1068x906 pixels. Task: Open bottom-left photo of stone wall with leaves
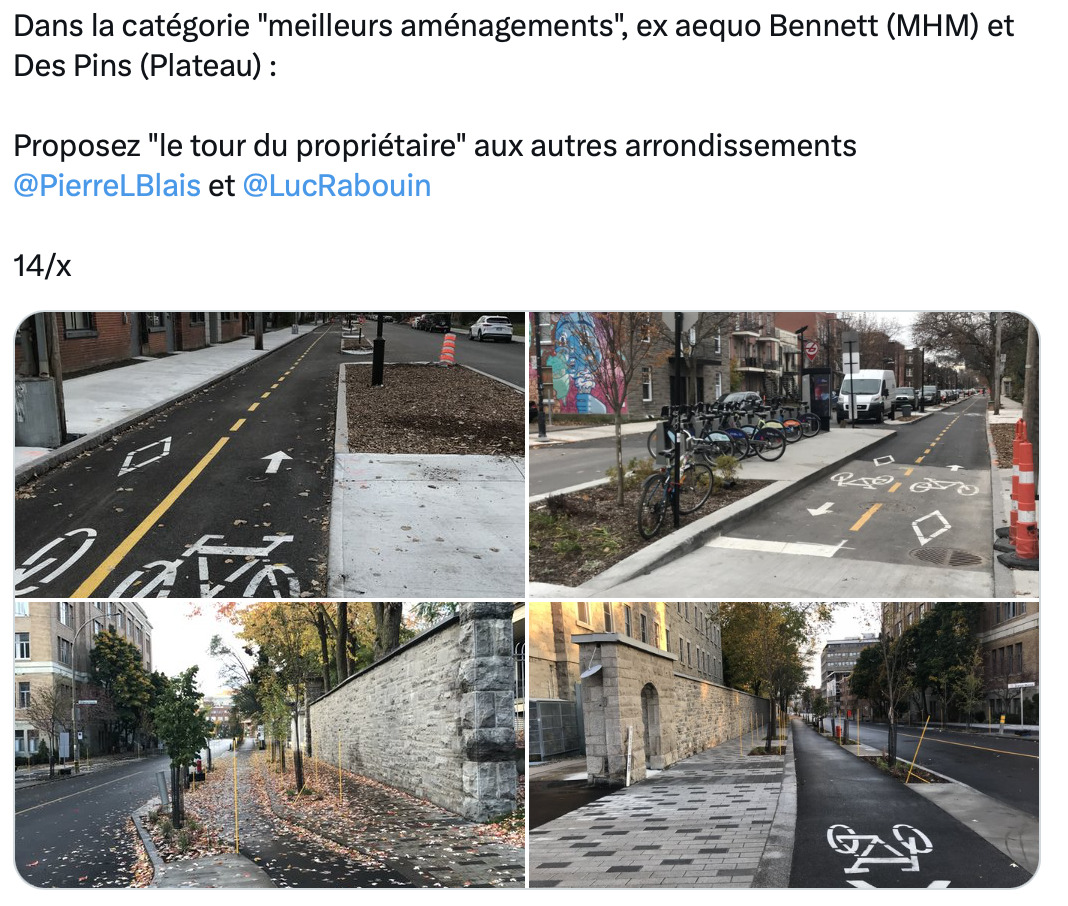(x=270, y=745)
